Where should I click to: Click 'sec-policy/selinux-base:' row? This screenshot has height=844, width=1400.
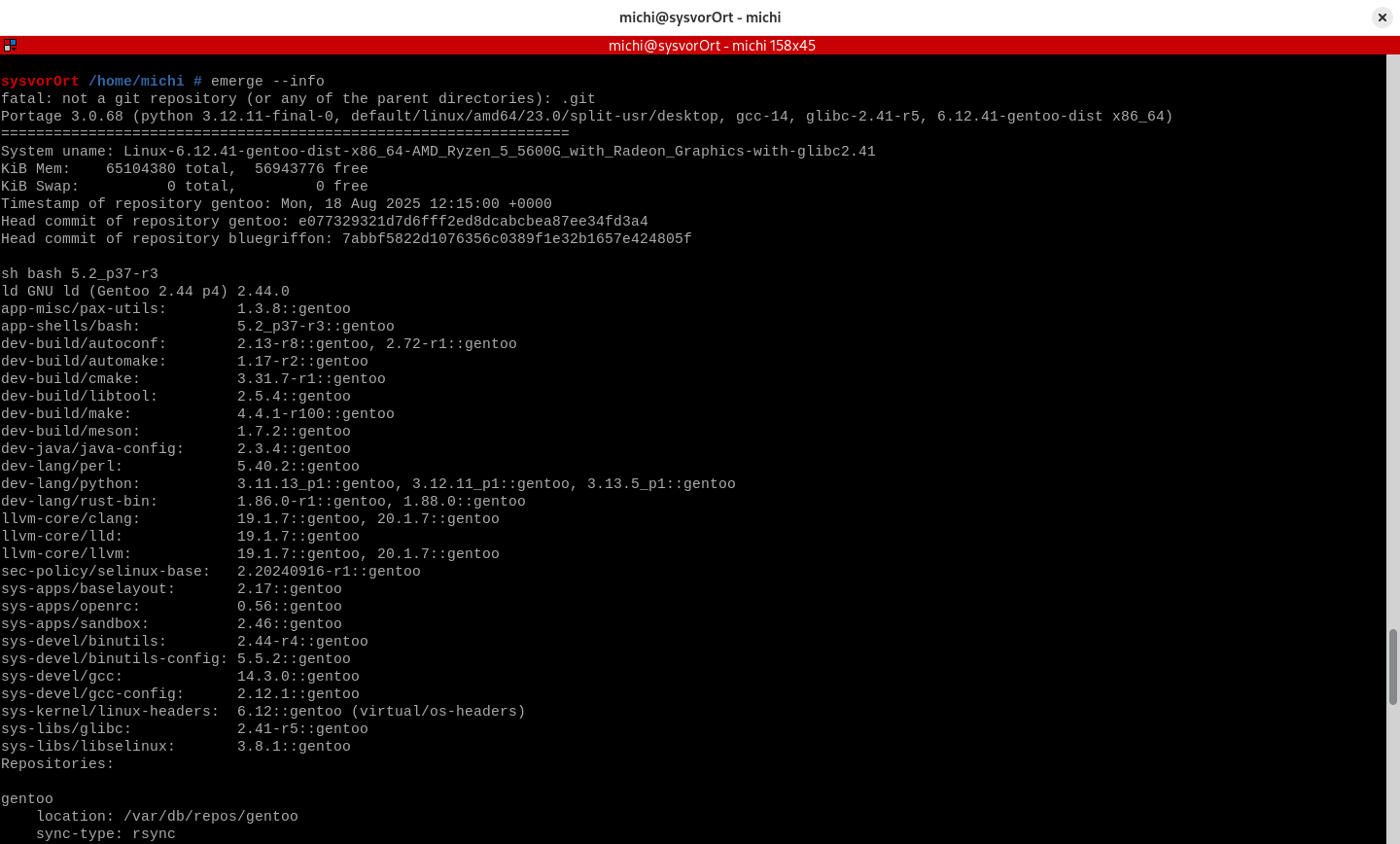coord(211,572)
